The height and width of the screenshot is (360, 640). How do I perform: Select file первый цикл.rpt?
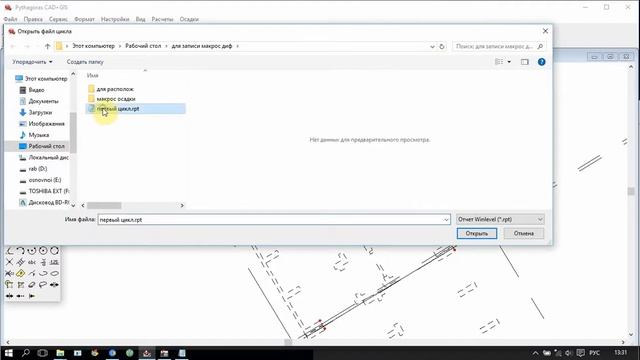[135, 109]
